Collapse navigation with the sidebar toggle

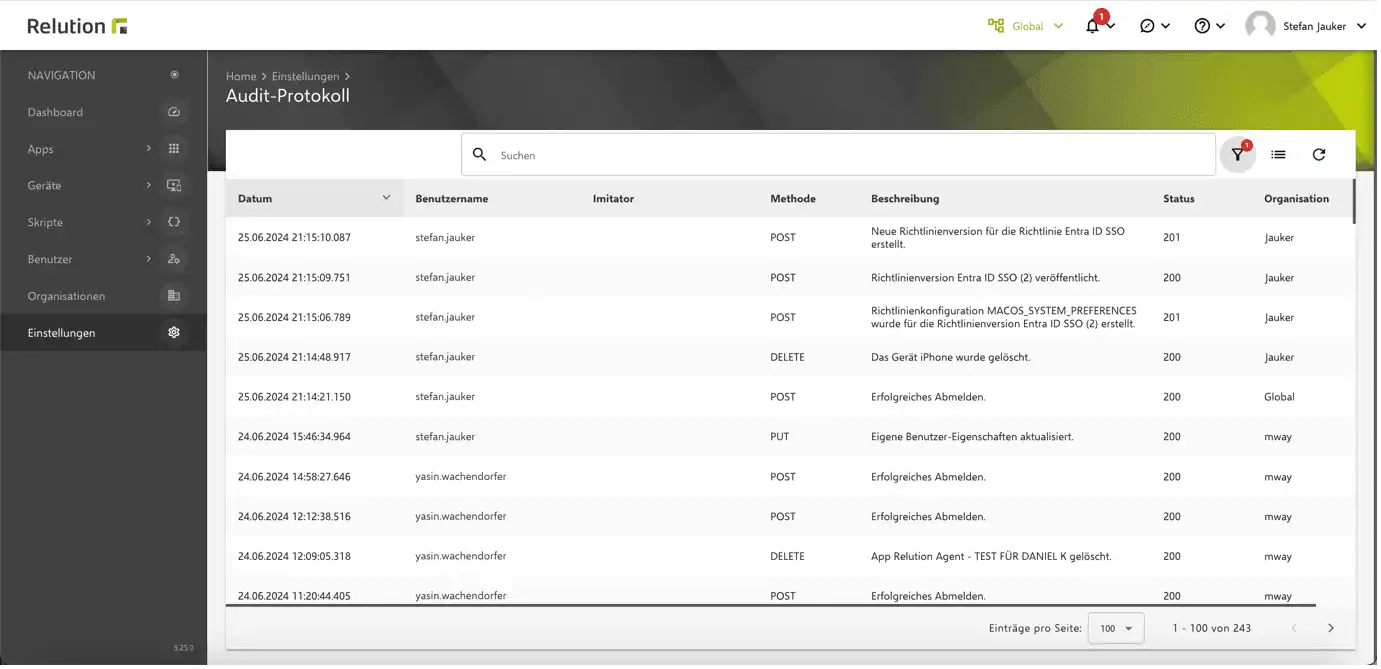pos(175,75)
